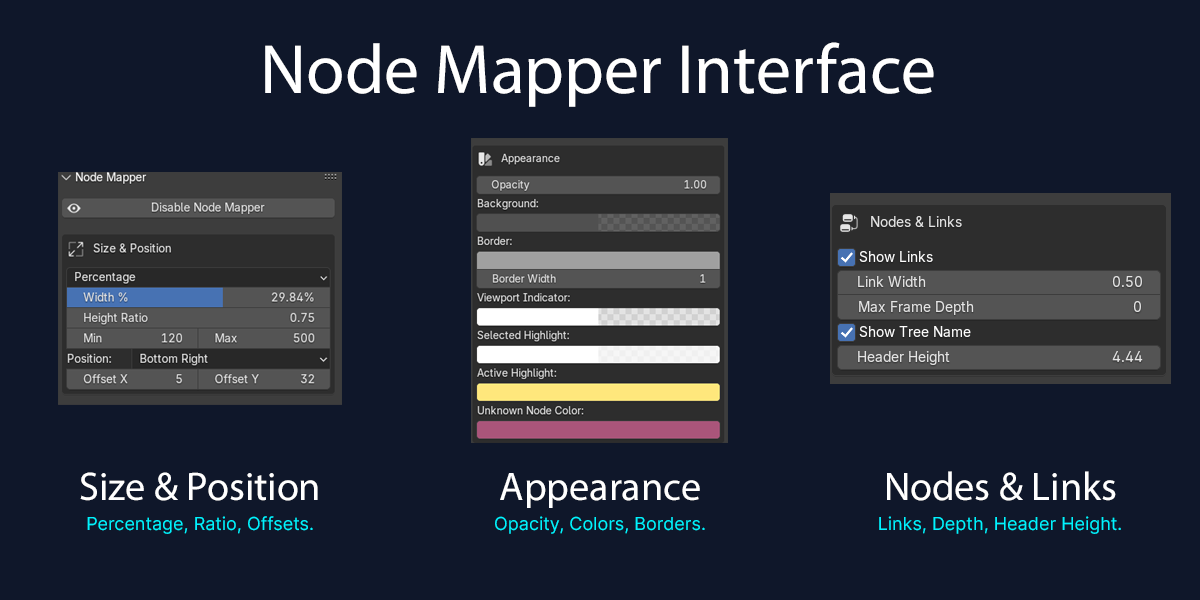Click the Size & Position panel title
The width and height of the screenshot is (1200, 600).
[132, 248]
